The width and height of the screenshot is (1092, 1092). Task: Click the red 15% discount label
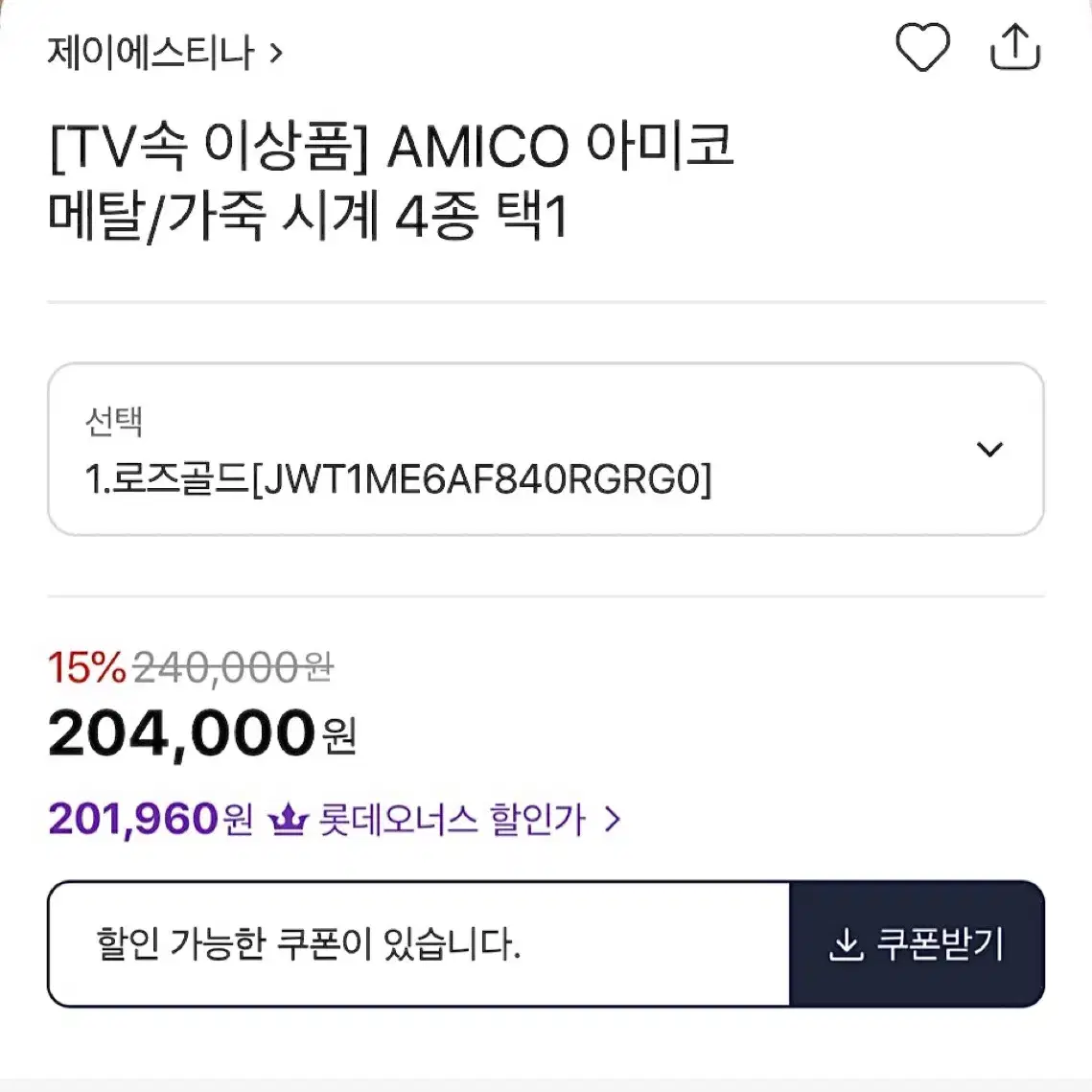87,667
